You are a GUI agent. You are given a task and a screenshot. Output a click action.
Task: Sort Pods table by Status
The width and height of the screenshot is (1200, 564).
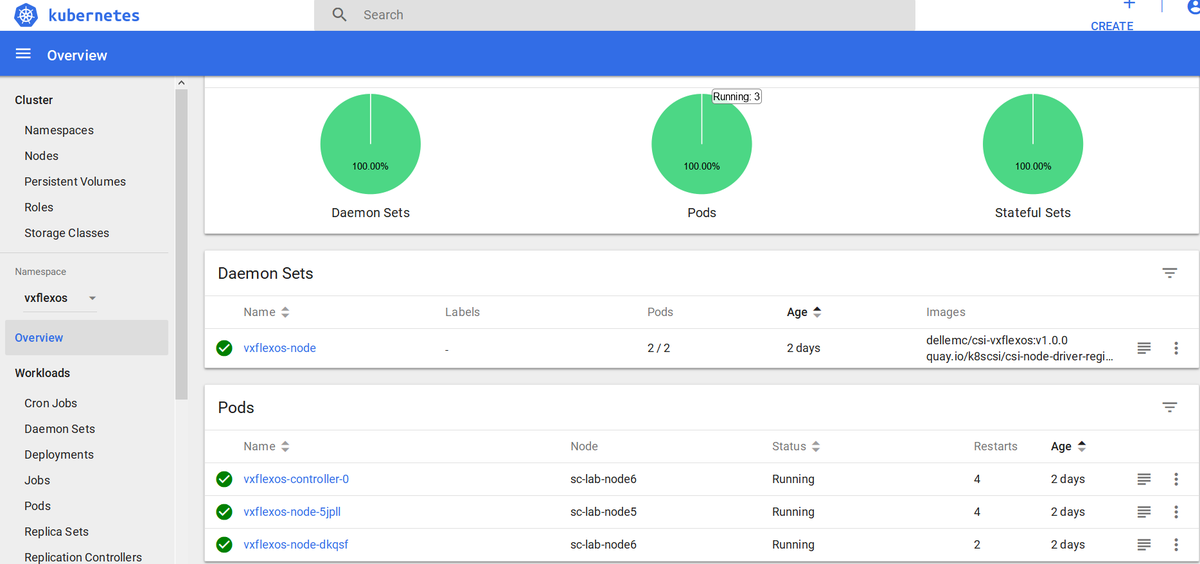[796, 446]
